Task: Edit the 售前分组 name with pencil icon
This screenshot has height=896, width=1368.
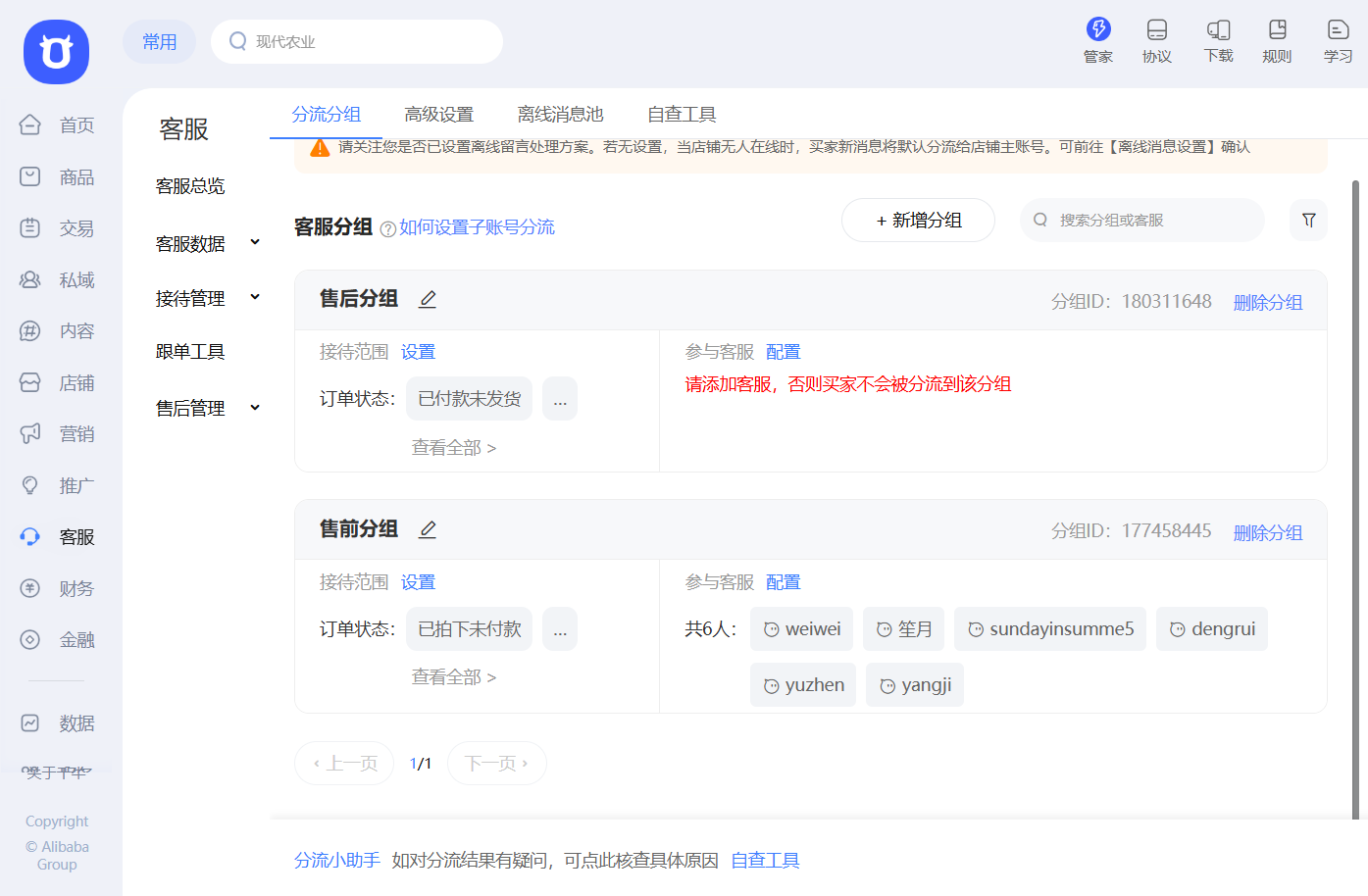Action: [x=428, y=529]
